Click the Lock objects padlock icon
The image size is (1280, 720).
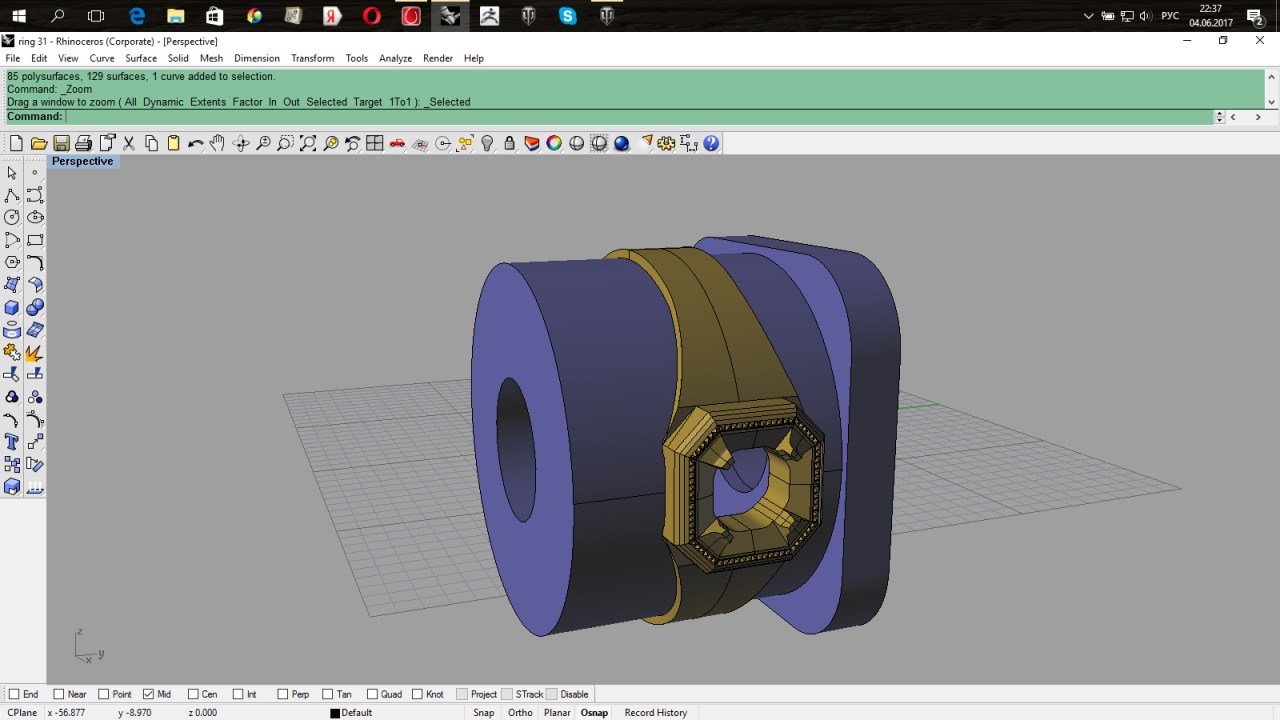point(509,144)
